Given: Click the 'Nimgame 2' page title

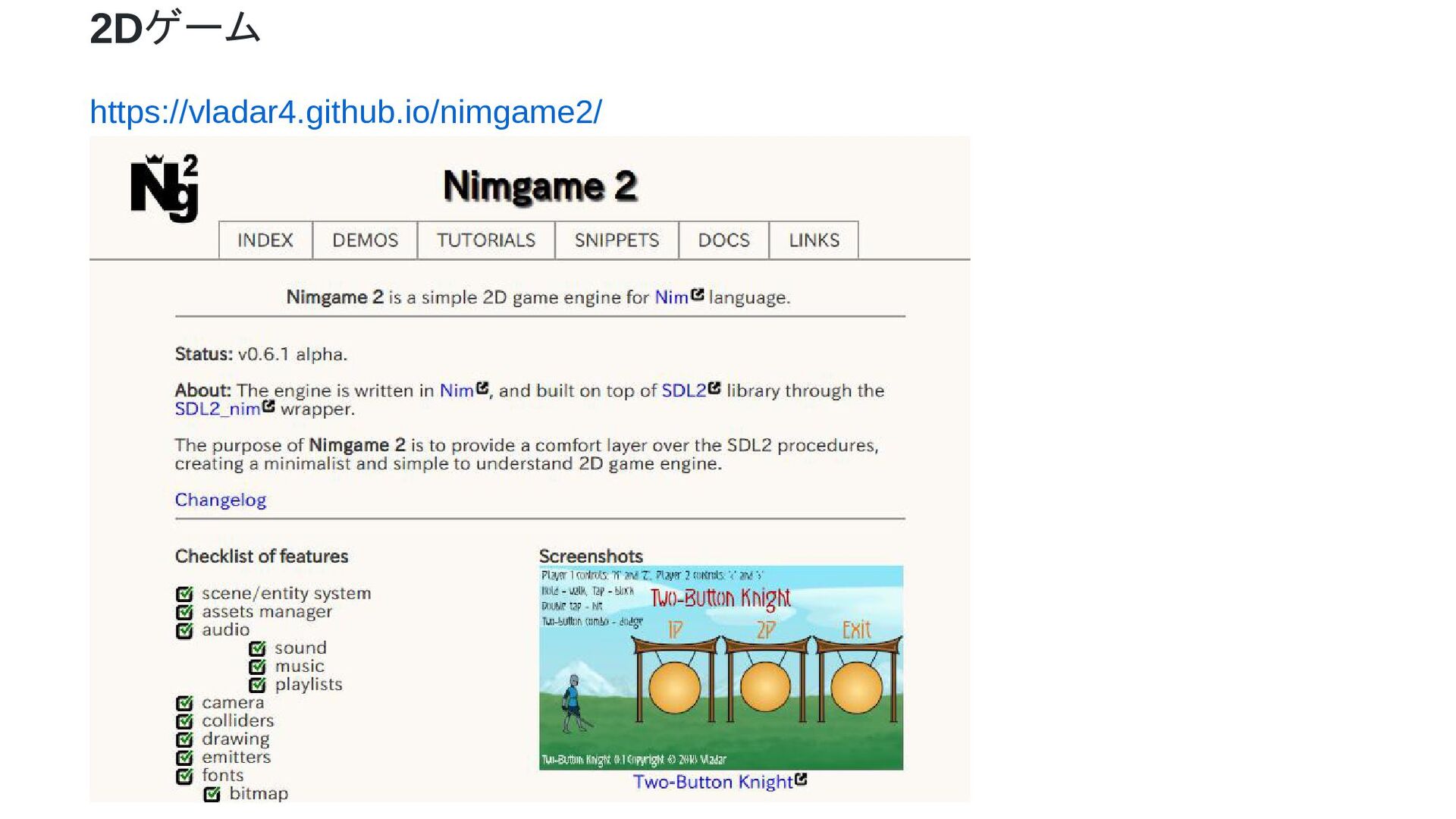Looking at the screenshot, I should tap(540, 186).
